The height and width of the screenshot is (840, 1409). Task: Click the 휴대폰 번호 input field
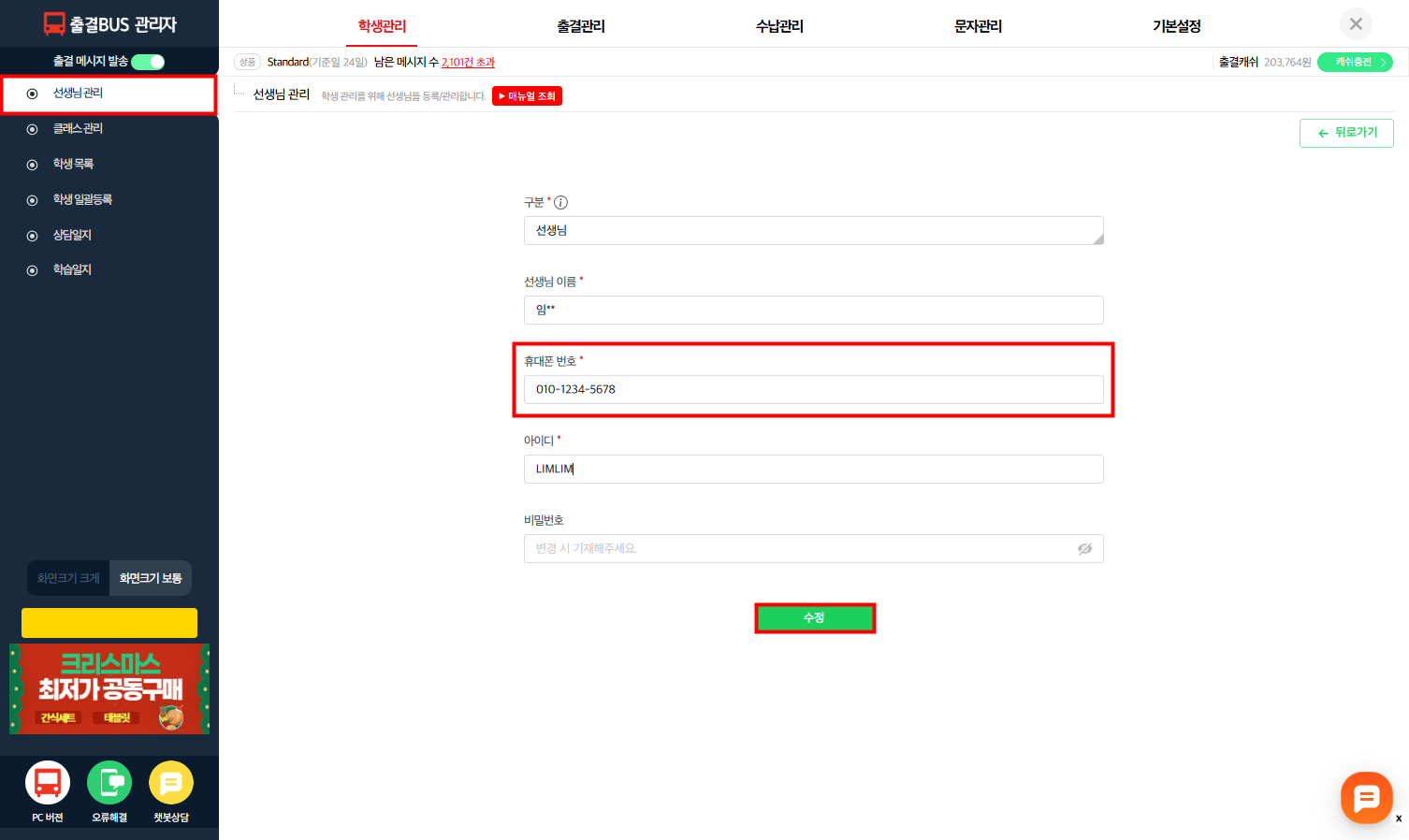point(813,390)
